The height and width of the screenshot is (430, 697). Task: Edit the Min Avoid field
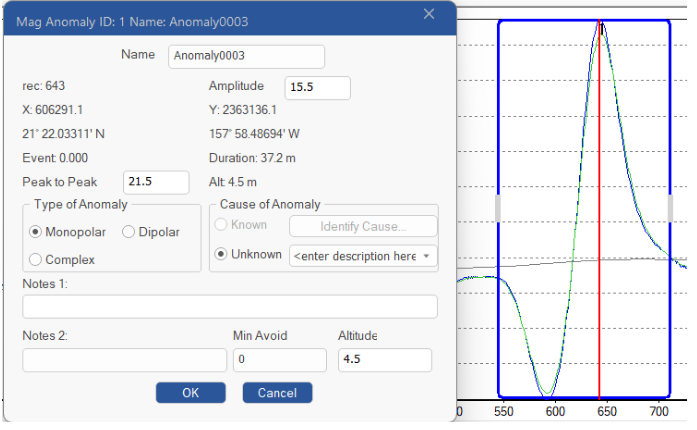coord(280,360)
